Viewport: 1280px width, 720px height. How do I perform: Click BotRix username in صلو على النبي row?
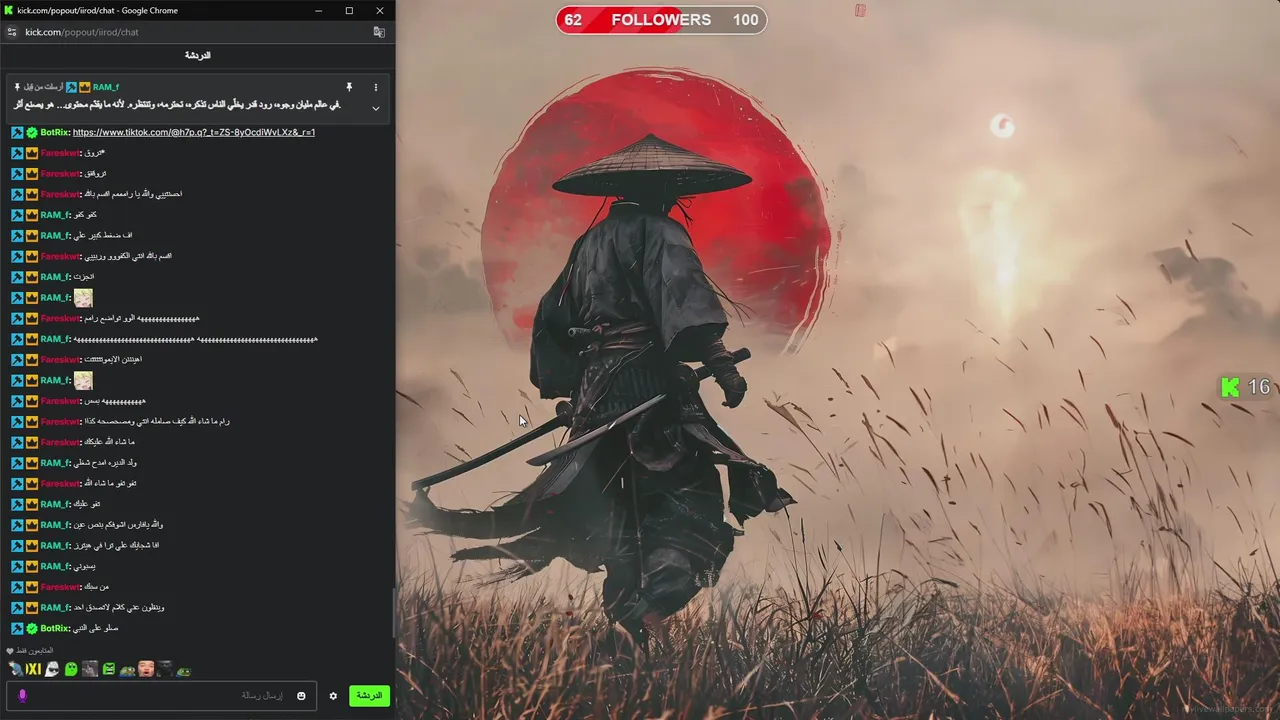pos(54,628)
